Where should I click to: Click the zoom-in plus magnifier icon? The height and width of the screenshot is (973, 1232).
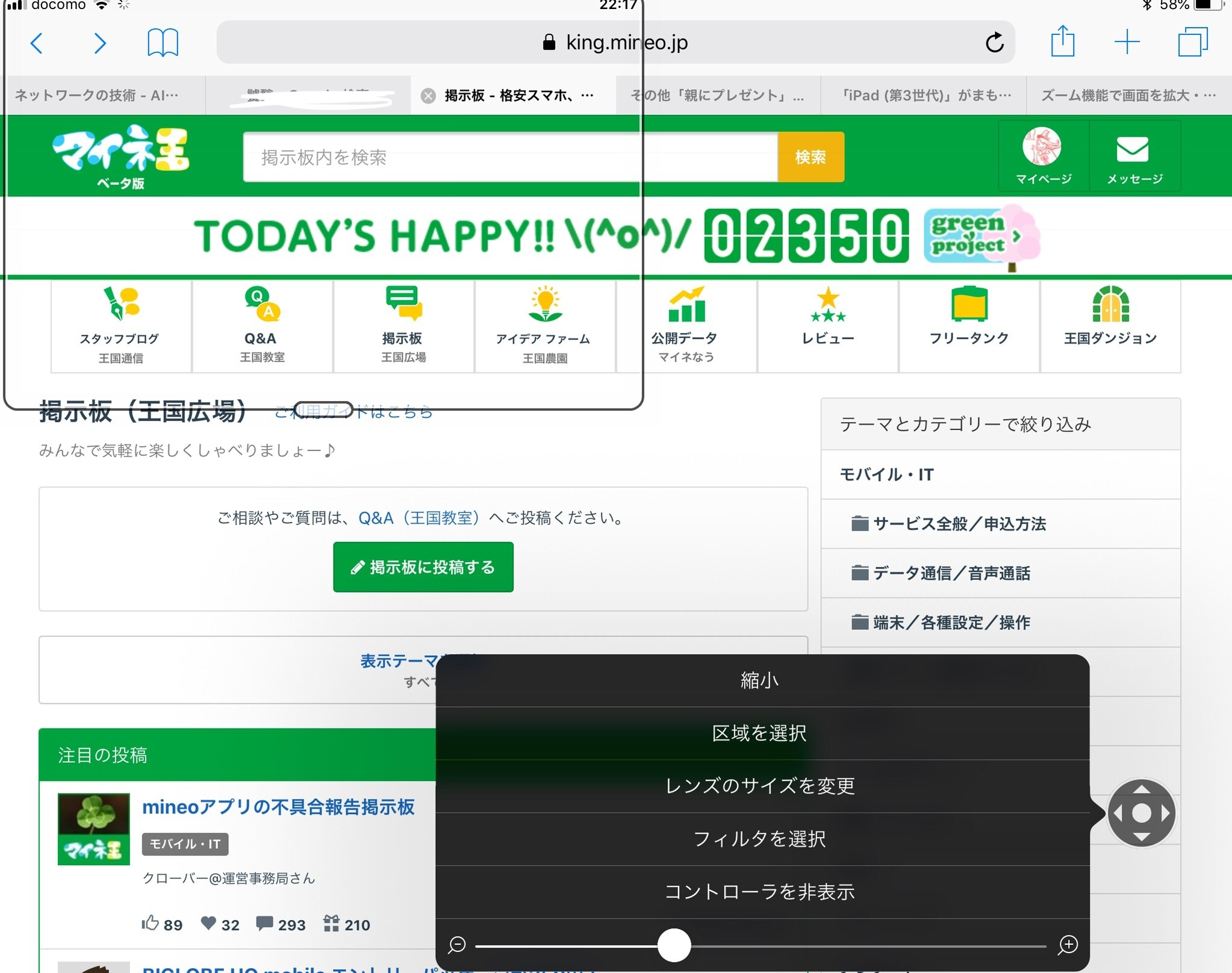[x=1068, y=945]
